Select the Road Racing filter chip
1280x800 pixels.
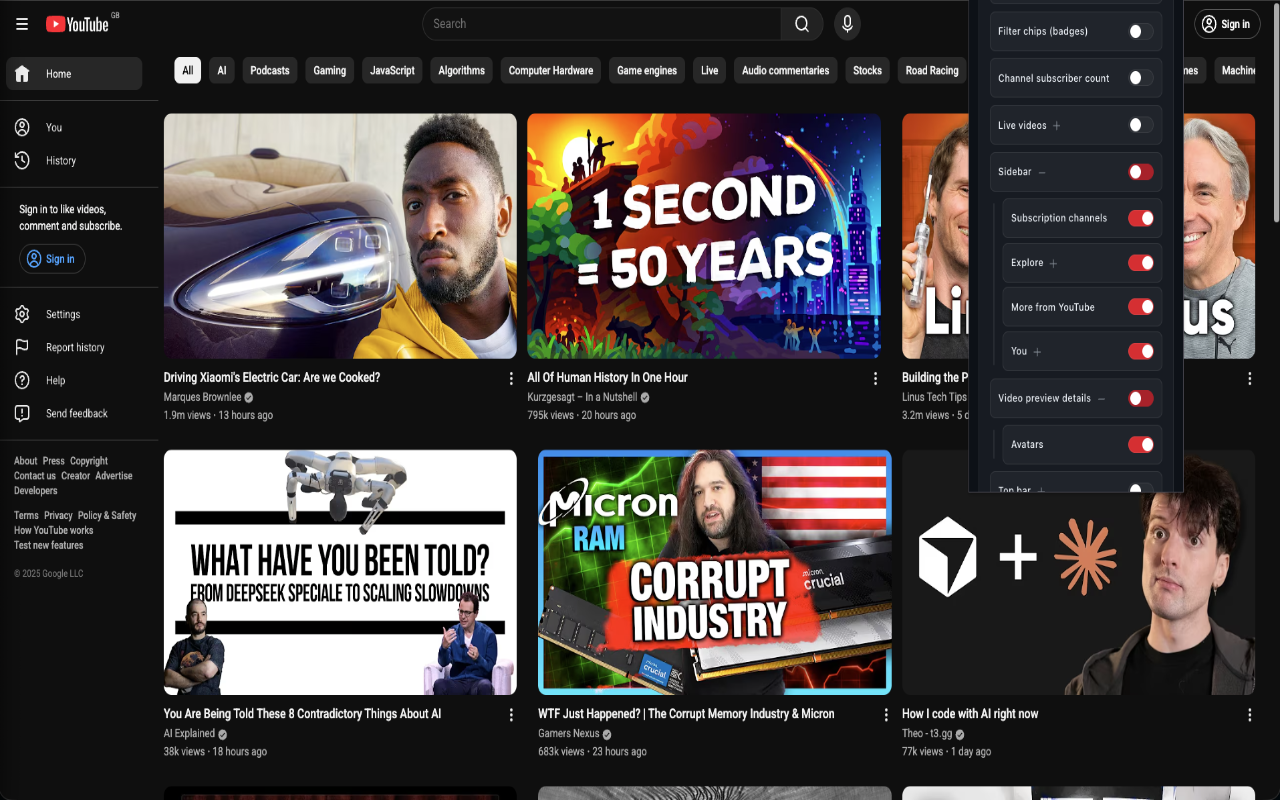(x=932, y=70)
